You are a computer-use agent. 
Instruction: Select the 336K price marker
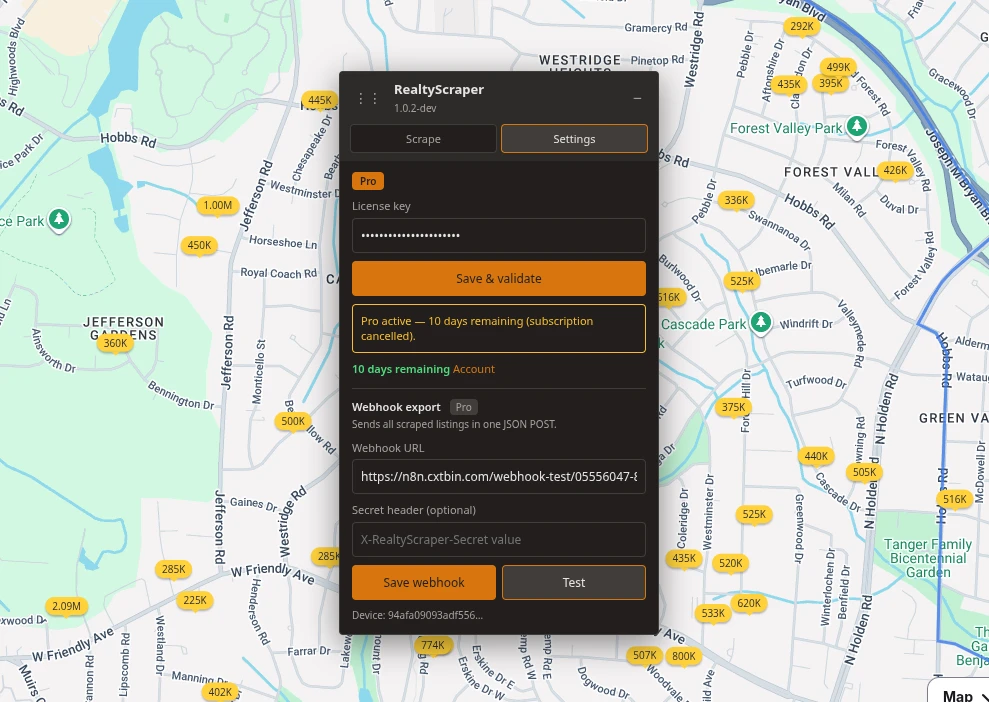736,201
